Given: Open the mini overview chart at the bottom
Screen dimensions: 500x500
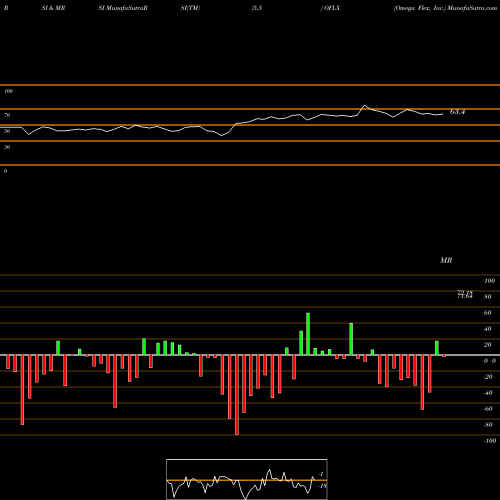Looking at the screenshot, I should coord(247,479).
